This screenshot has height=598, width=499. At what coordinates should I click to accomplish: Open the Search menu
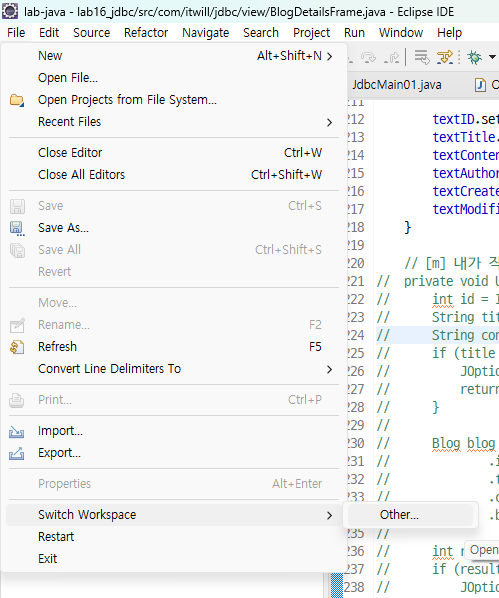pyautogui.click(x=261, y=33)
